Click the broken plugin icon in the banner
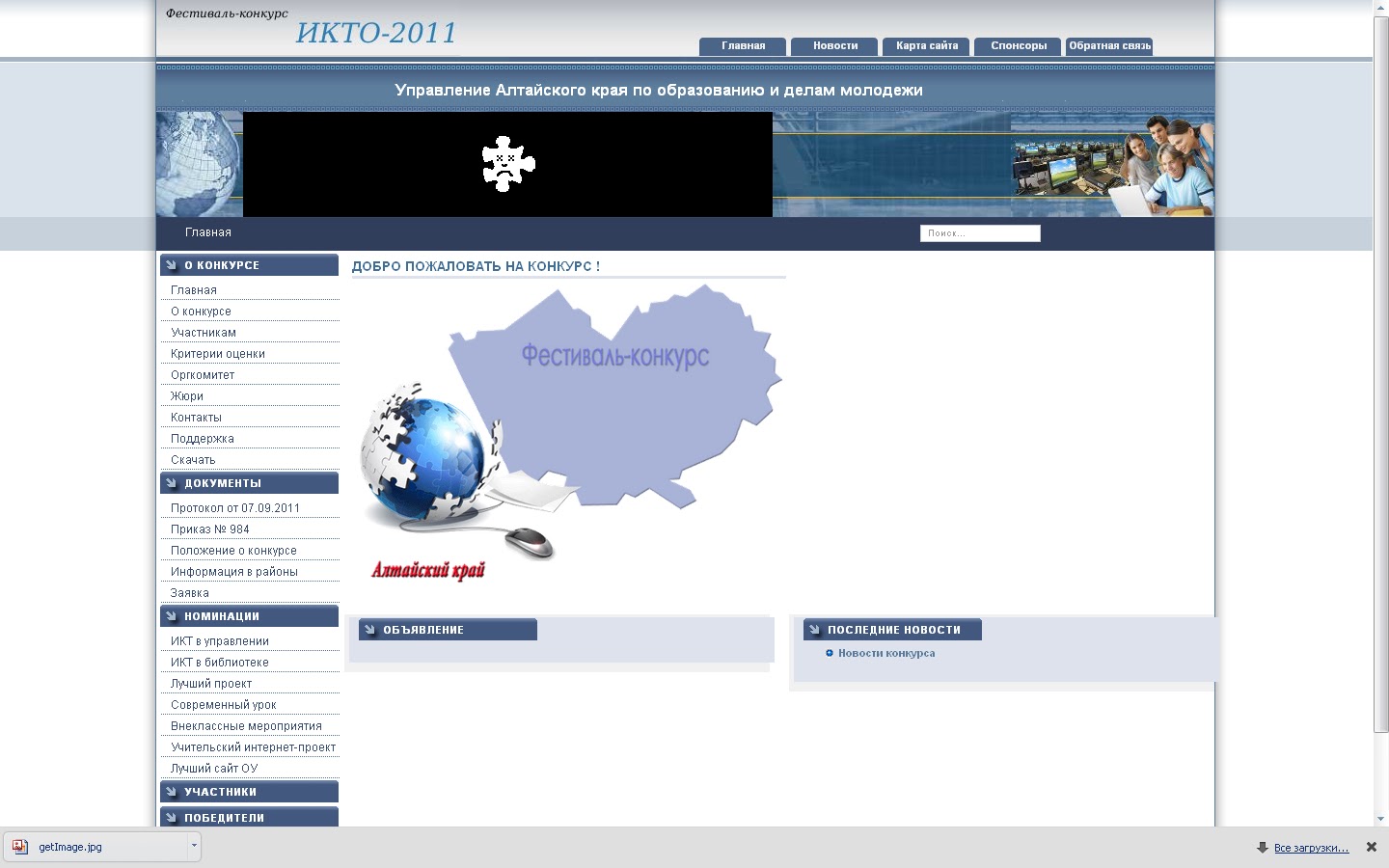The image size is (1389, 868). [x=508, y=164]
